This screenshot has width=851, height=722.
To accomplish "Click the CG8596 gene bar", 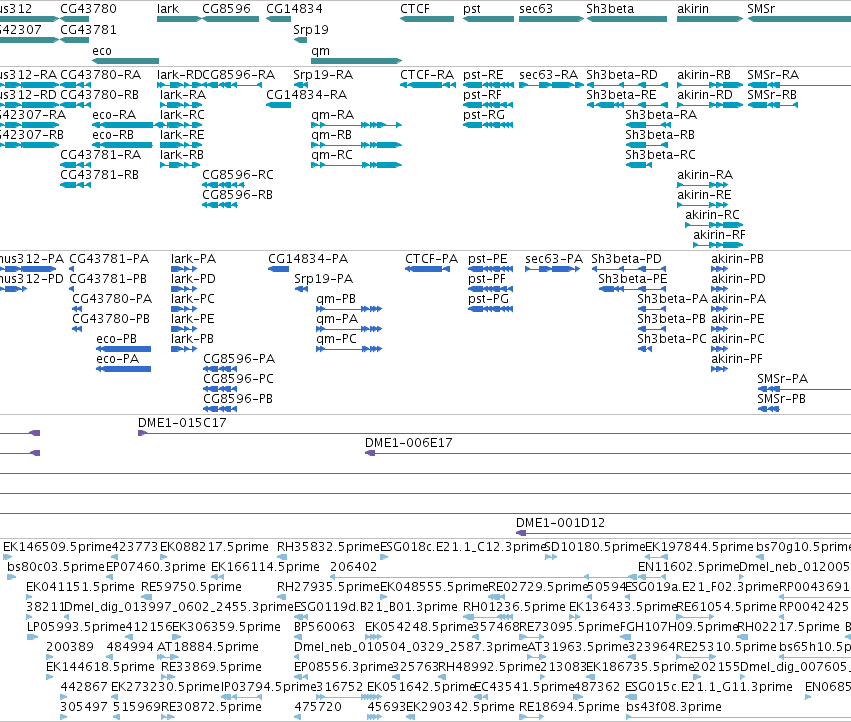I will [x=231, y=19].
